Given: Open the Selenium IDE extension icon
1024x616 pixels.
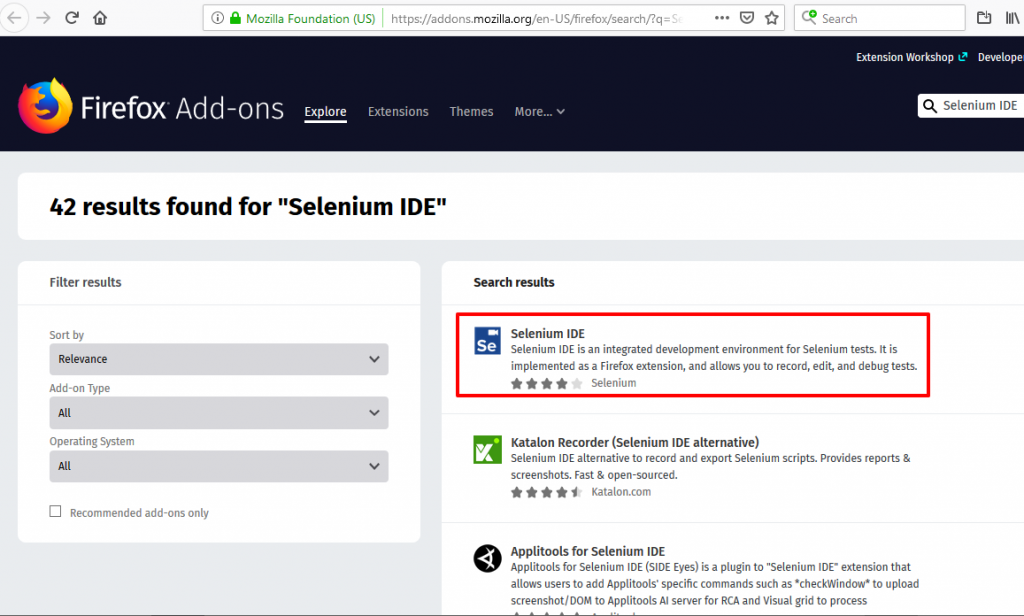Looking at the screenshot, I should (x=487, y=341).
